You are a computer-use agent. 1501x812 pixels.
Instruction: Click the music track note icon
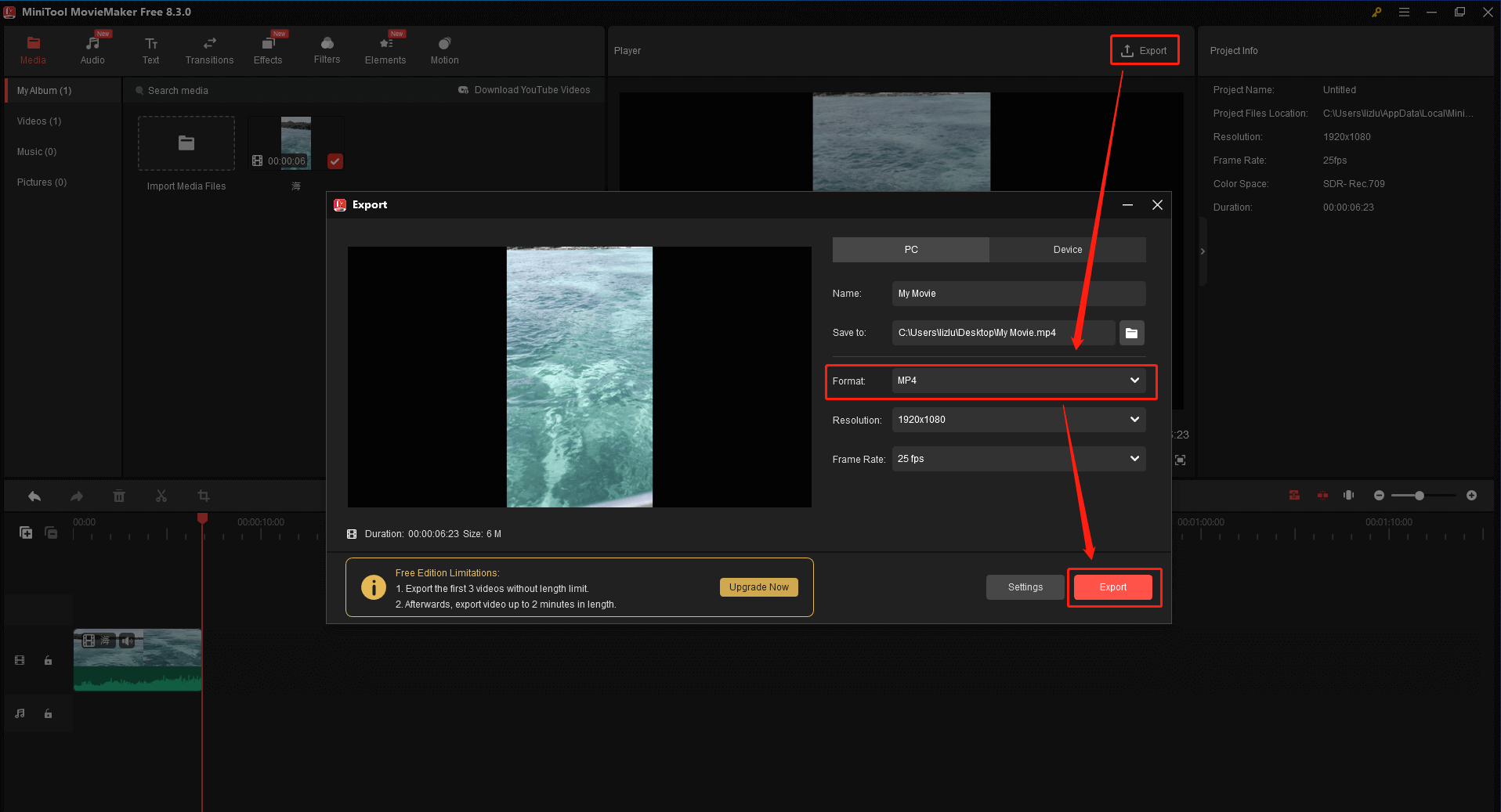point(20,714)
